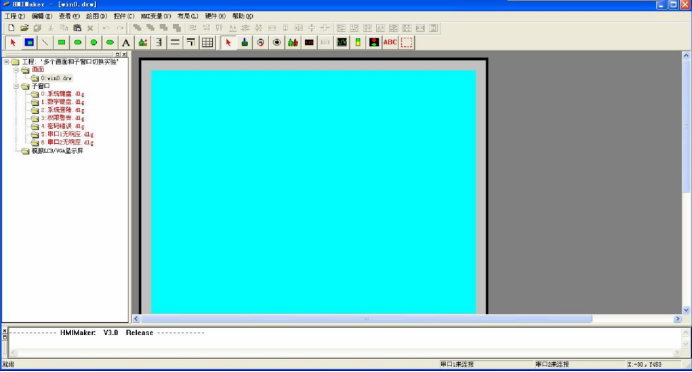Select the yellow-green bar indicator icon
Viewport: 692px width, 372px height.
click(x=358, y=42)
